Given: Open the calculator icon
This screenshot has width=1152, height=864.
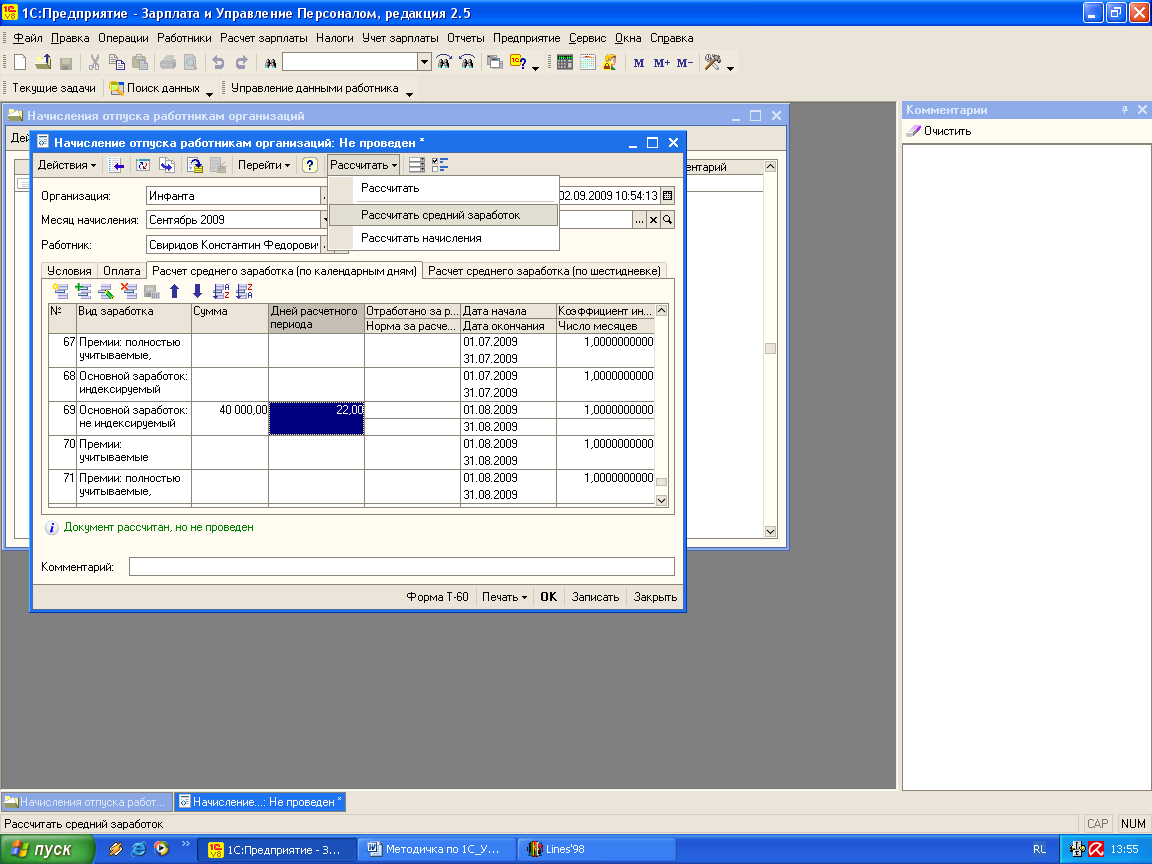Looking at the screenshot, I should coord(564,62).
